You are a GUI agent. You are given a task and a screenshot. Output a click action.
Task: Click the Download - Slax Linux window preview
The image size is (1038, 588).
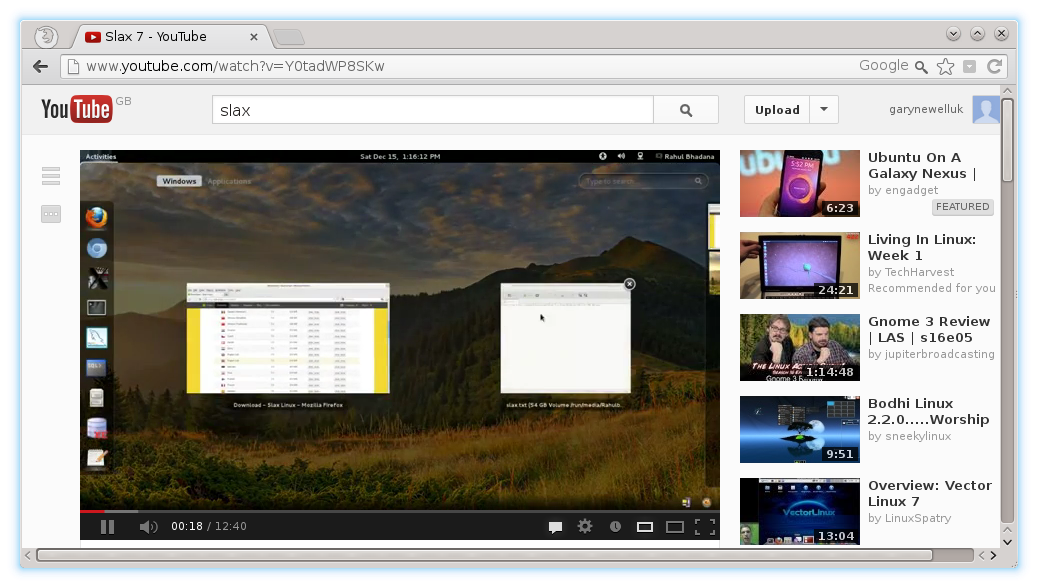tap(288, 338)
